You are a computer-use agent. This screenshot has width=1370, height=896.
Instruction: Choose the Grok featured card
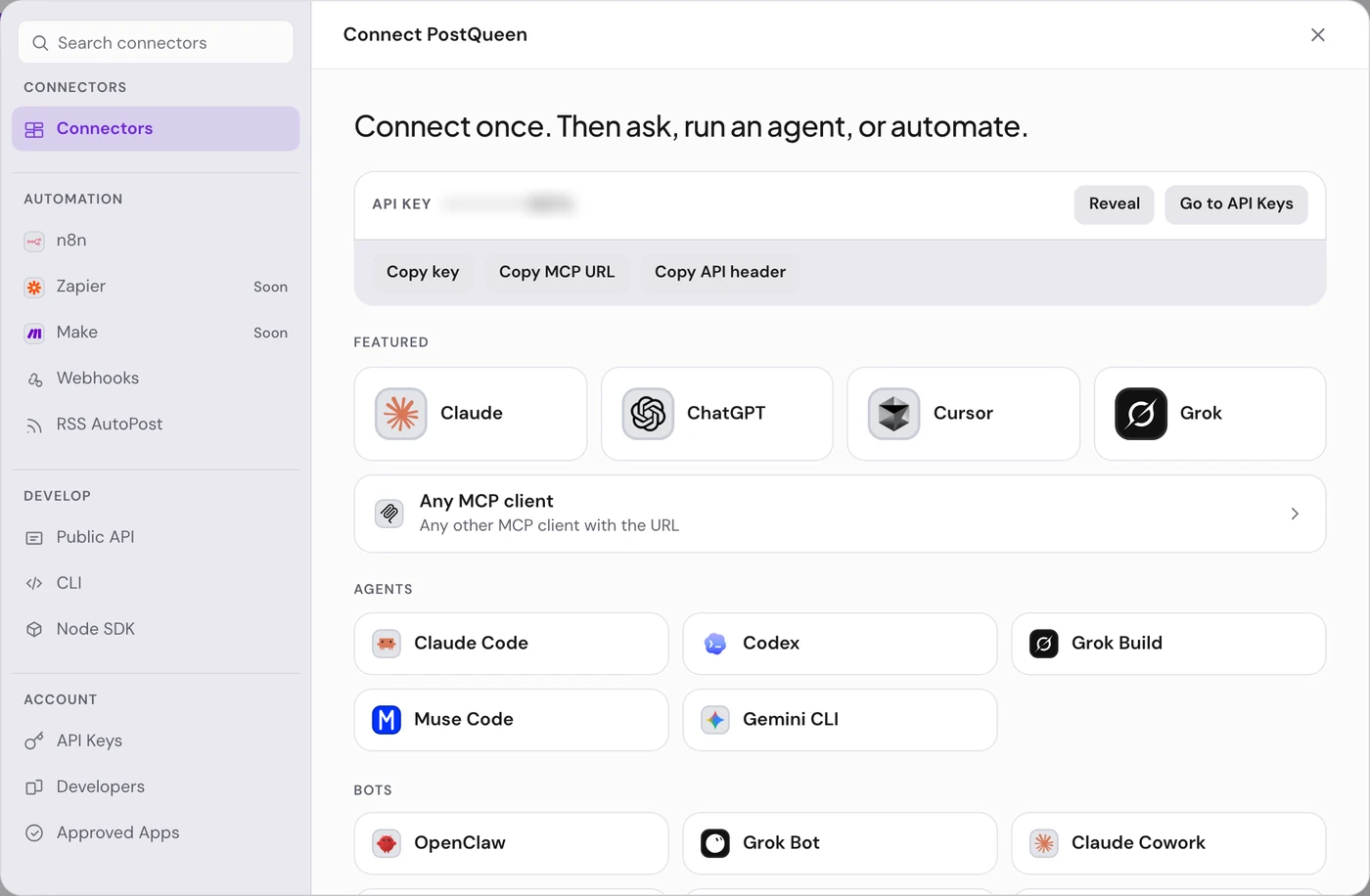(x=1210, y=414)
